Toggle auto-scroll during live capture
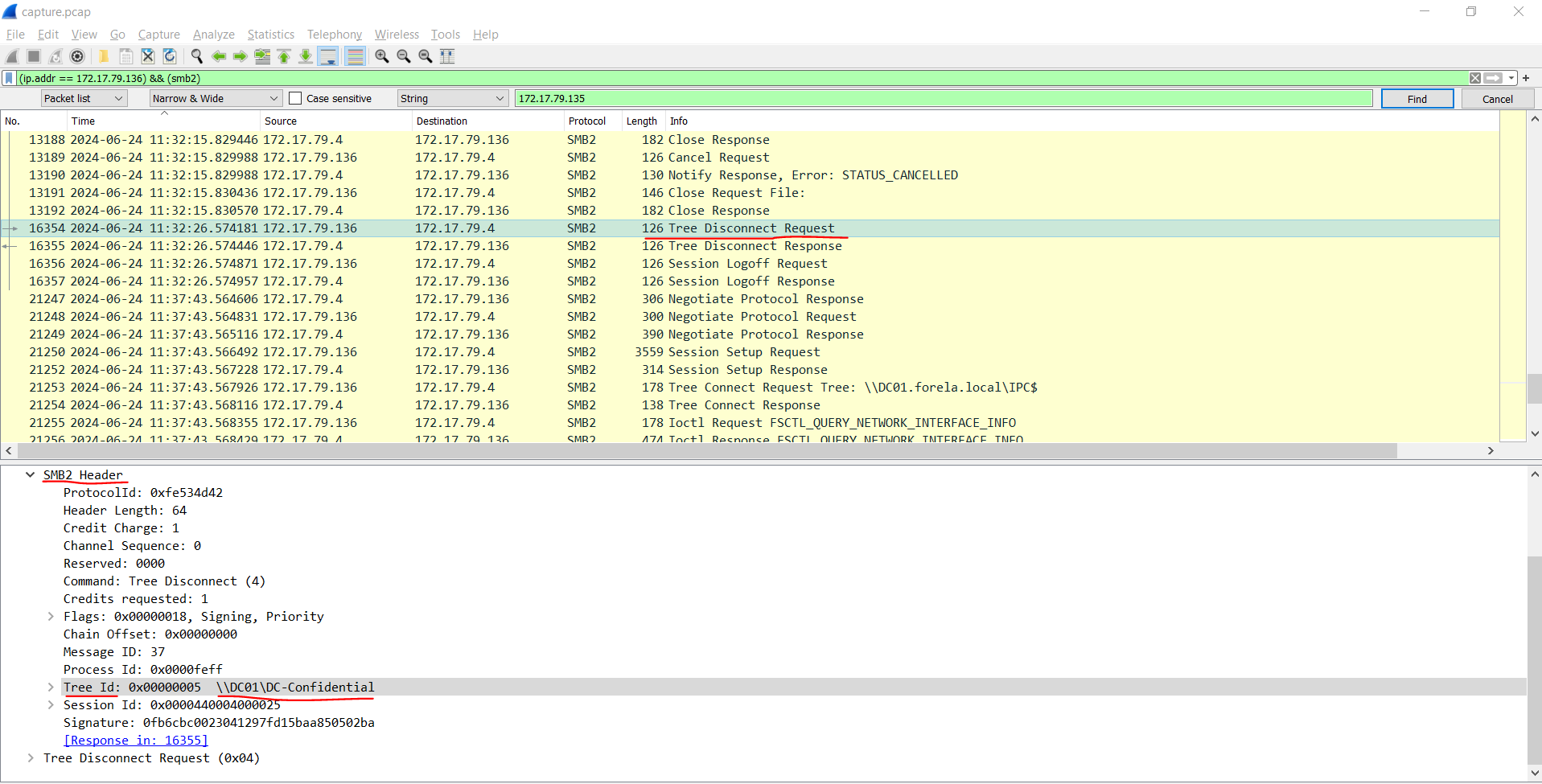 [328, 56]
